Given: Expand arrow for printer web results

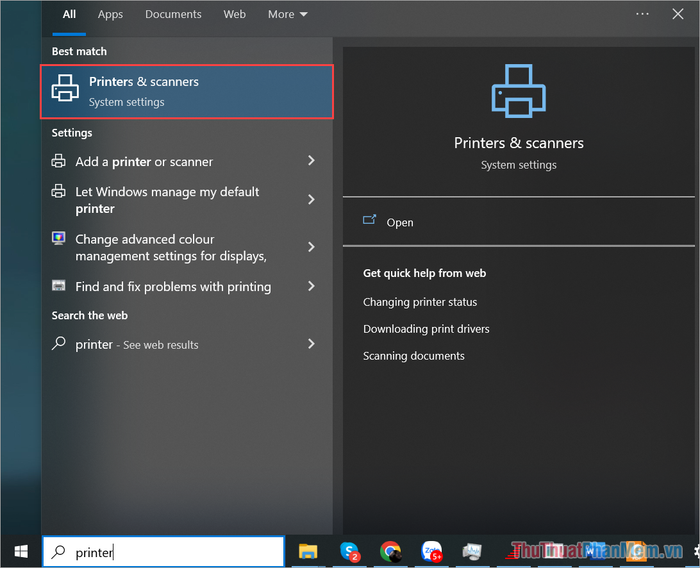Looking at the screenshot, I should pyautogui.click(x=311, y=343).
